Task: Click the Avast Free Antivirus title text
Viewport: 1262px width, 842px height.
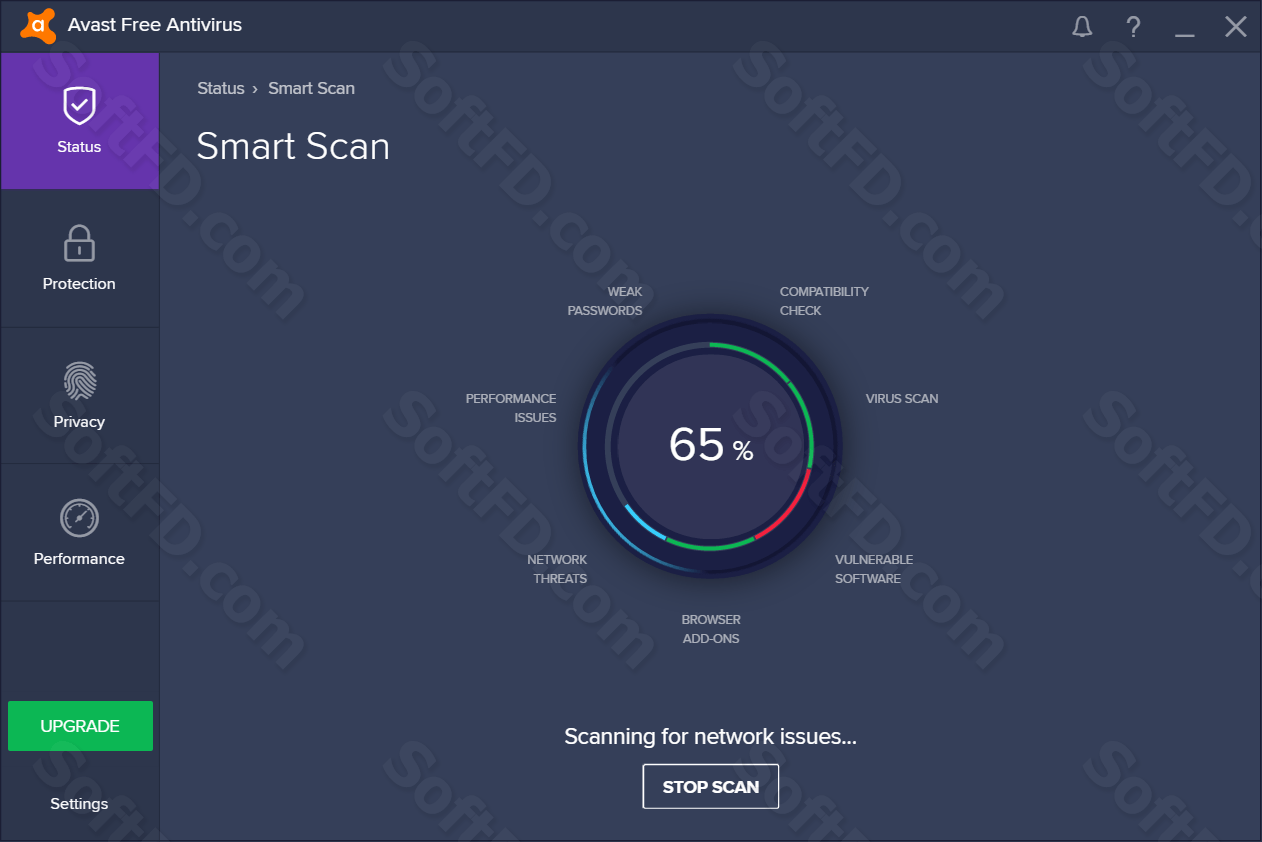Action: coord(155,25)
